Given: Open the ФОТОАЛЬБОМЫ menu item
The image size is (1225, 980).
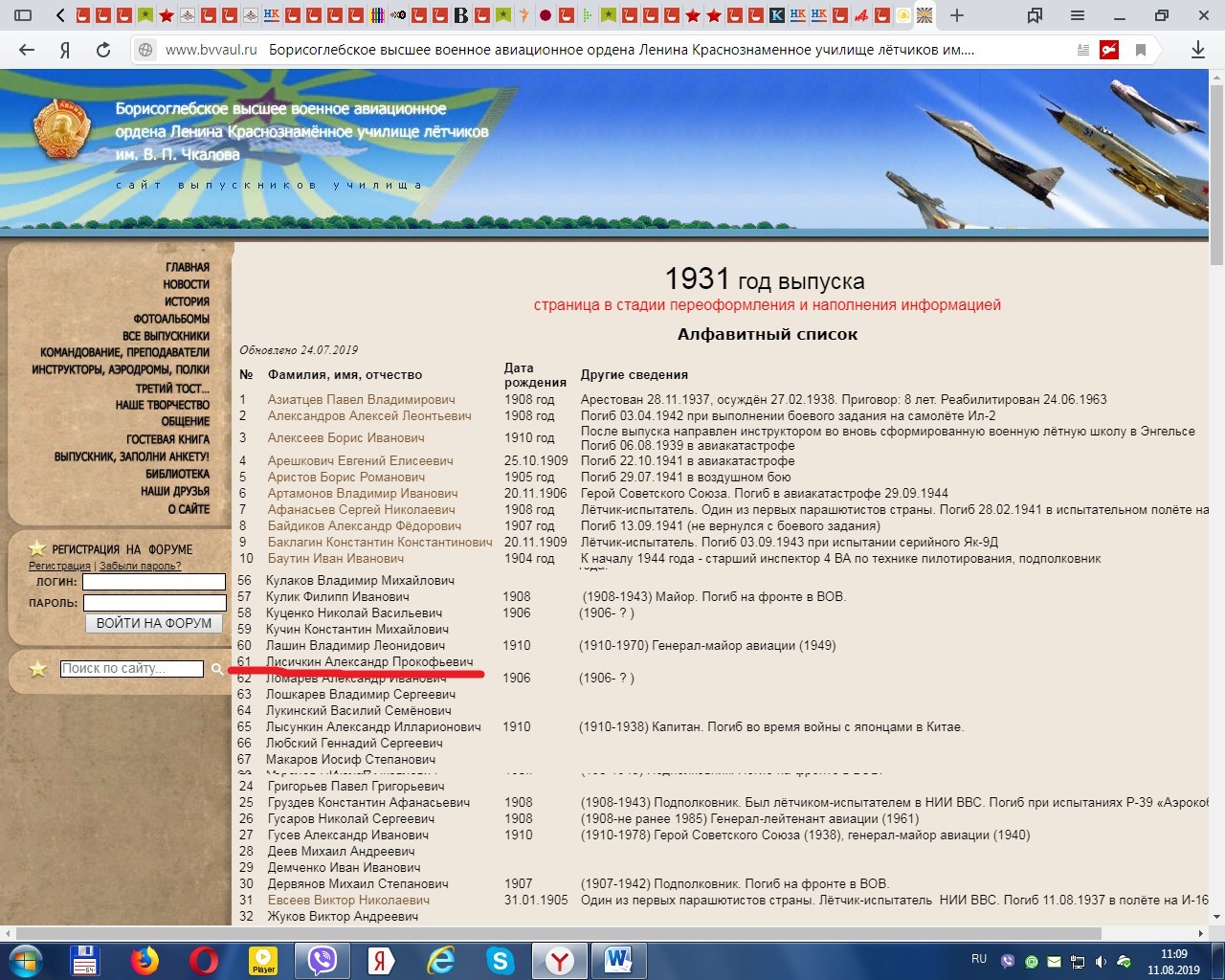Looking at the screenshot, I should tap(171, 319).
